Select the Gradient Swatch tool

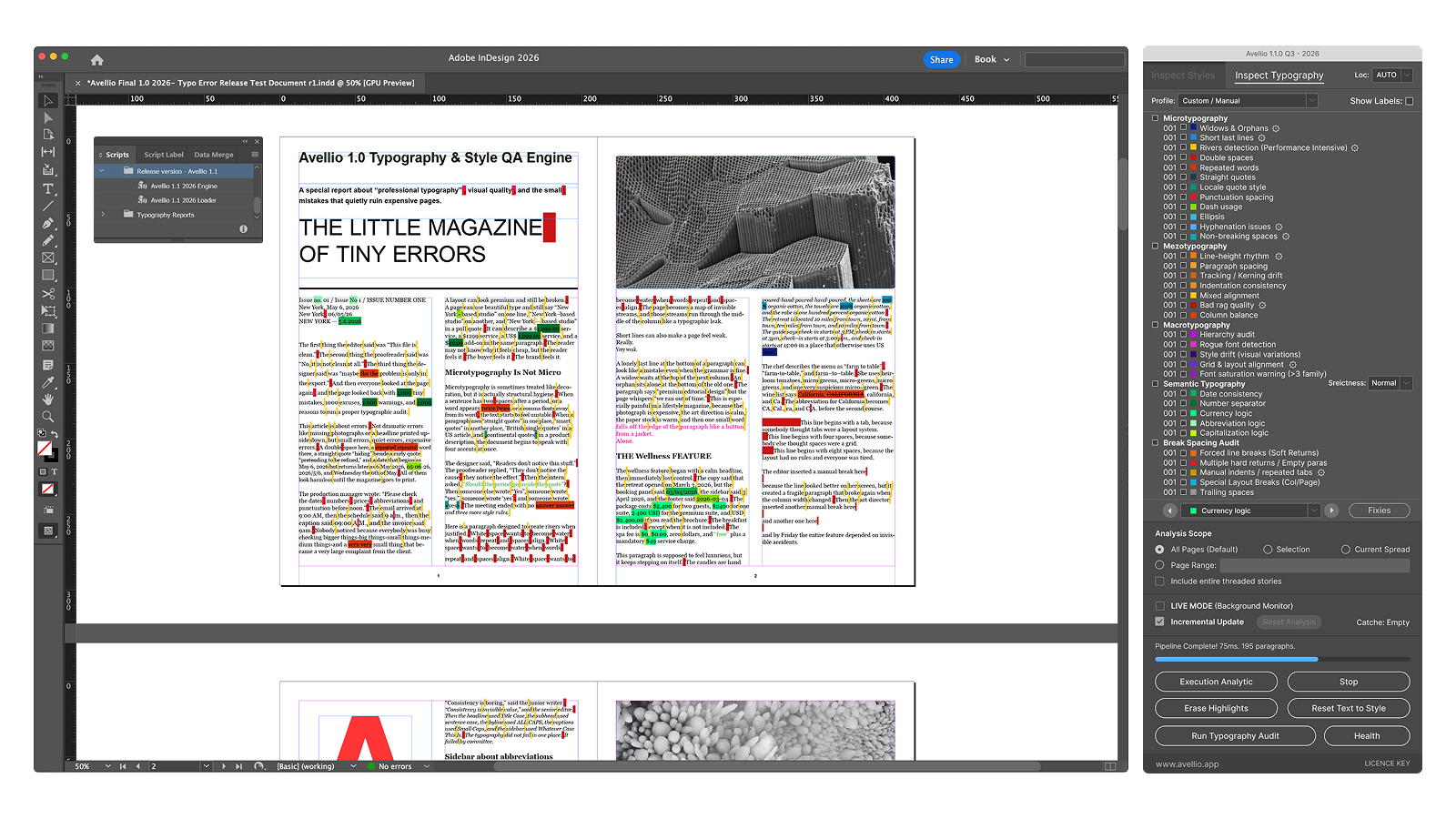pyautogui.click(x=48, y=329)
